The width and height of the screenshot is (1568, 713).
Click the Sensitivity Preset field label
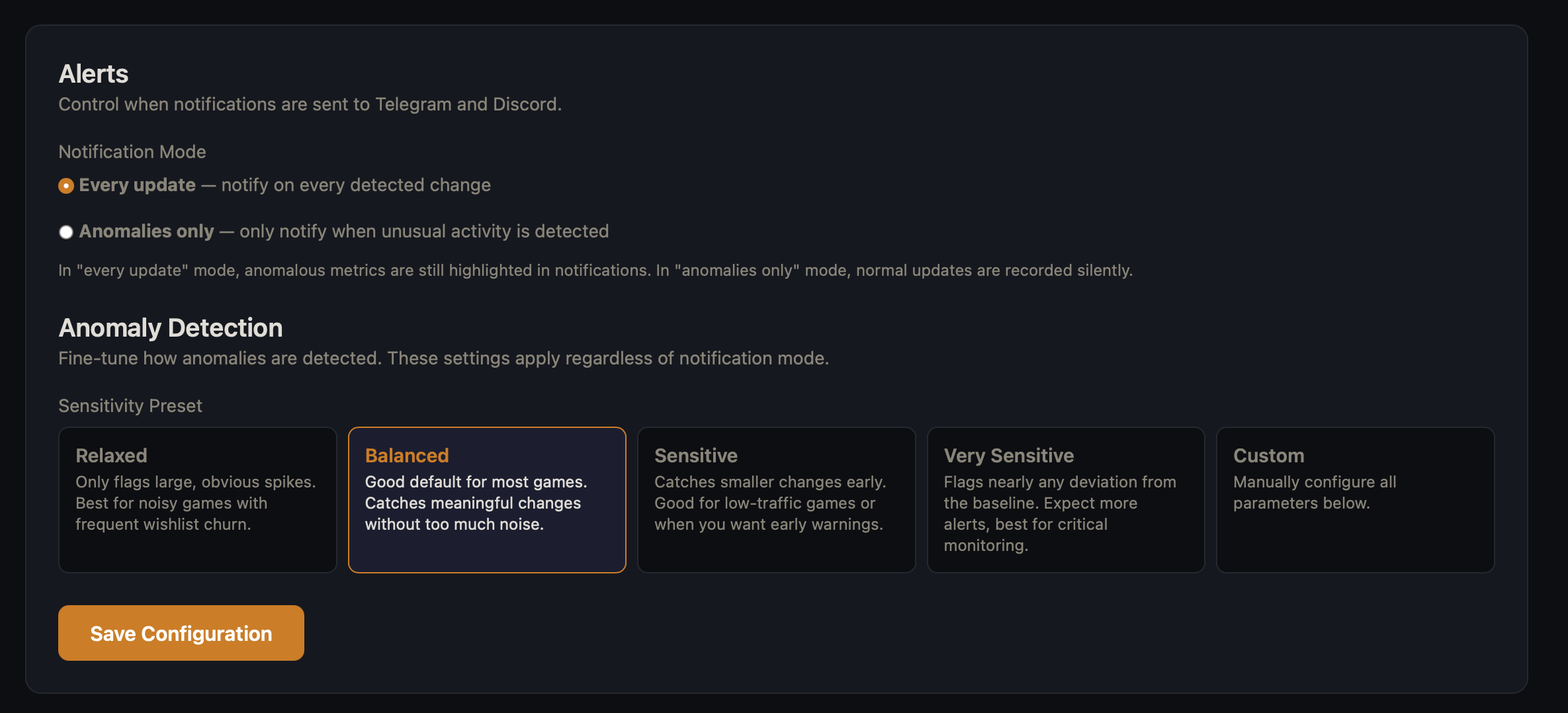[x=130, y=406]
